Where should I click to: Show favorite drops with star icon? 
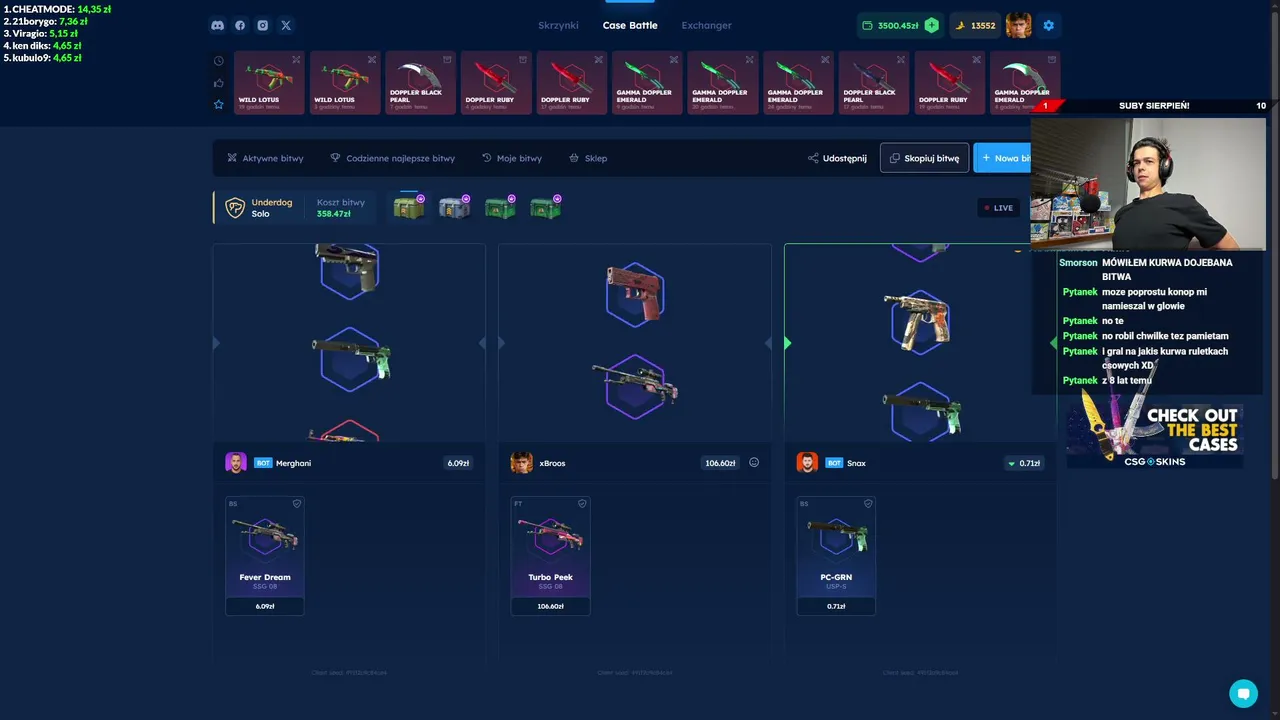tap(219, 104)
